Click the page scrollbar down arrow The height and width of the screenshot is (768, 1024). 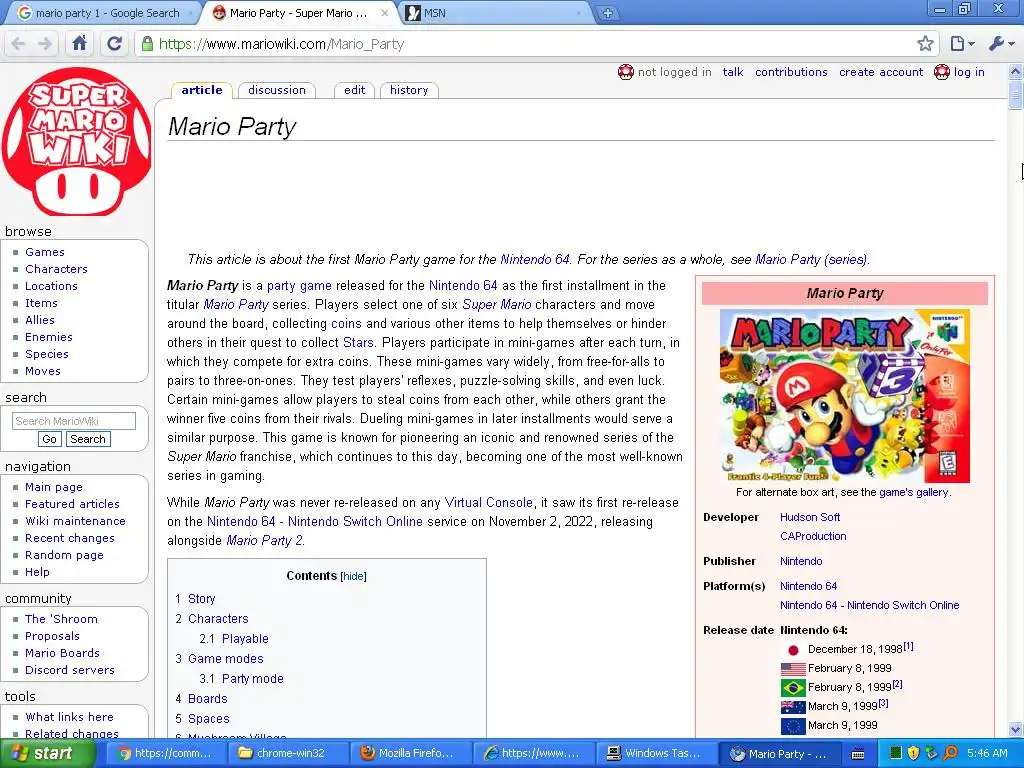pos(1016,729)
